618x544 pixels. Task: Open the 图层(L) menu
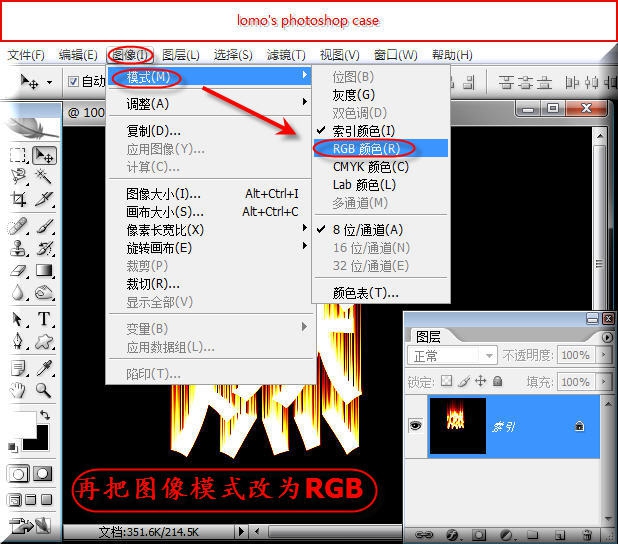181,55
